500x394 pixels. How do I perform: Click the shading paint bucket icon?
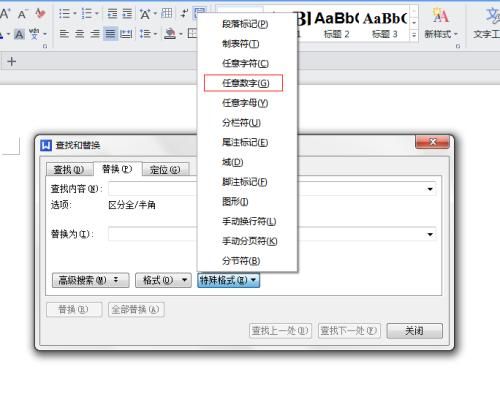point(170,34)
